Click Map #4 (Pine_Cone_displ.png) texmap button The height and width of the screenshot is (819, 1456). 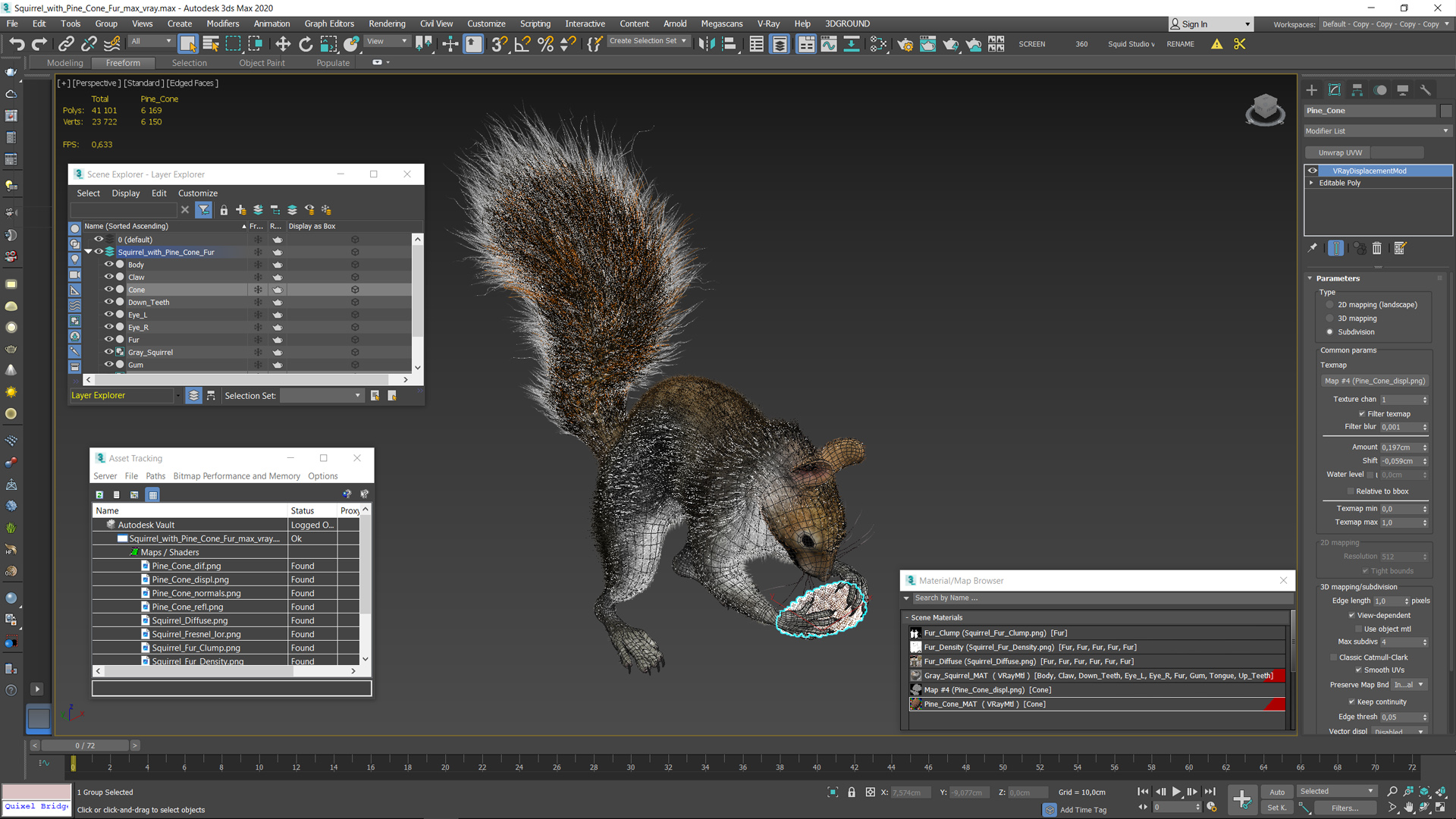click(x=1374, y=381)
